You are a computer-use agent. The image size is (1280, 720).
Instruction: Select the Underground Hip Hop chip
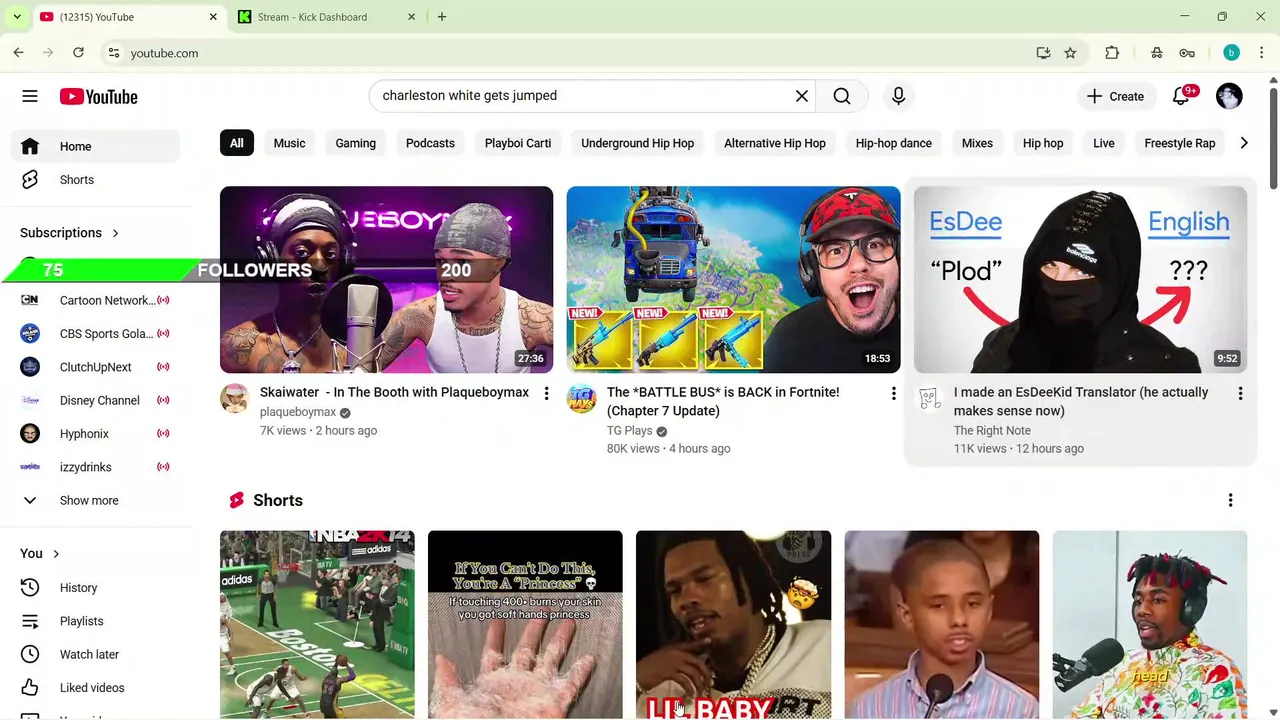coord(637,143)
